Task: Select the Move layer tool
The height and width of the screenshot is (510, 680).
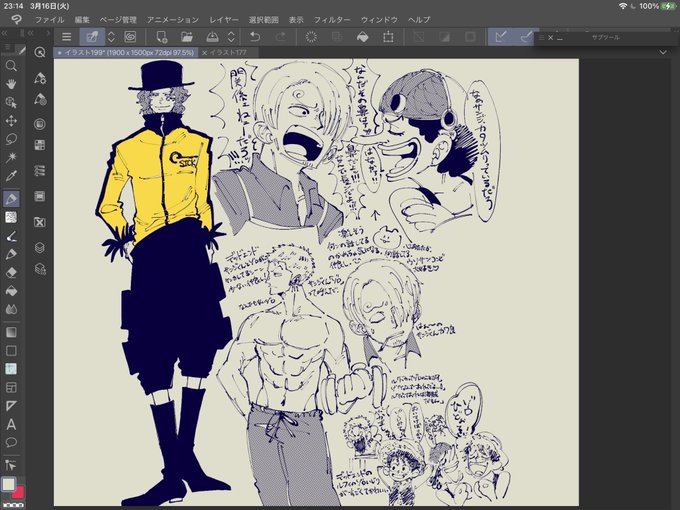Action: click(x=11, y=121)
